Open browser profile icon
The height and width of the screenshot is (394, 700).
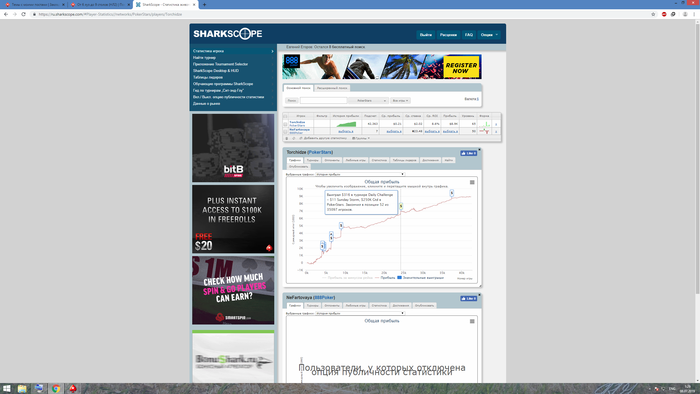(x=685, y=14)
